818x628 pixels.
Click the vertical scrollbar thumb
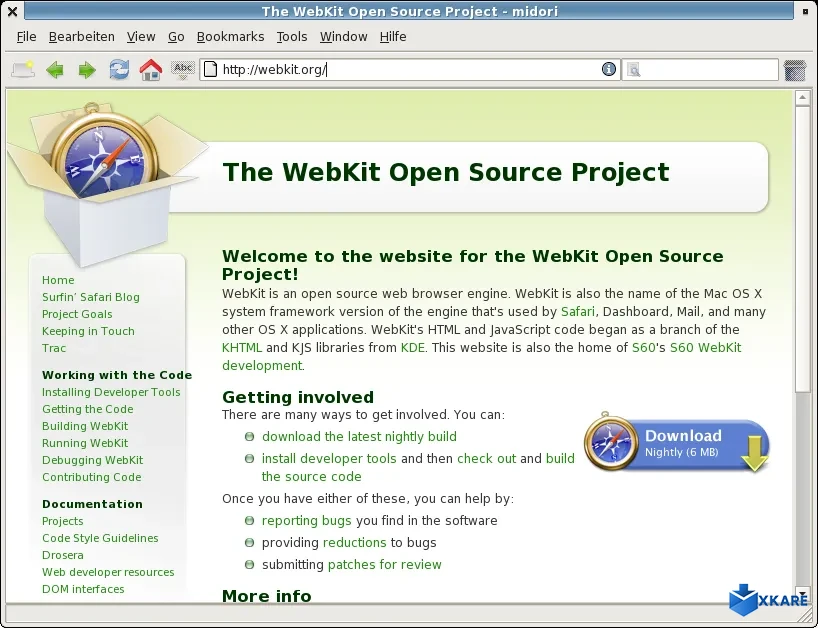[x=802, y=248]
